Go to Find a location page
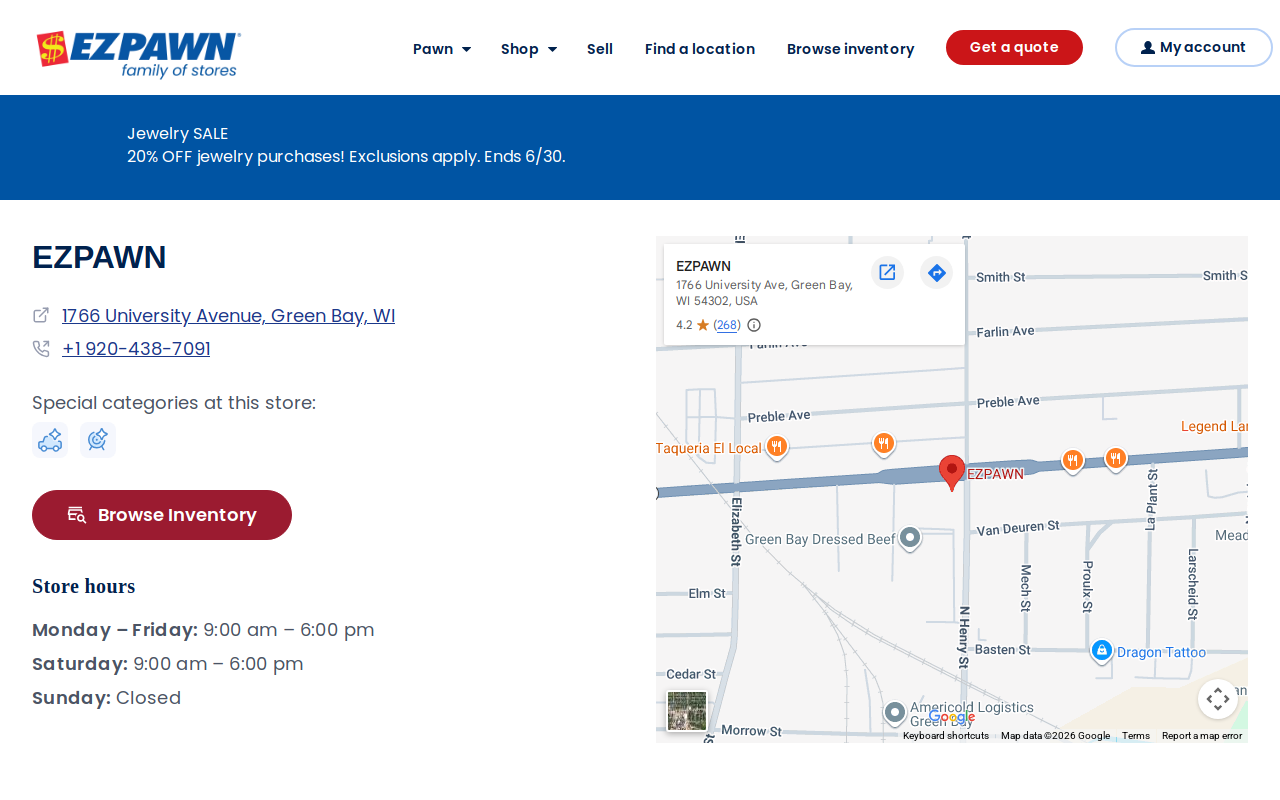1280x800 pixels. (700, 48)
